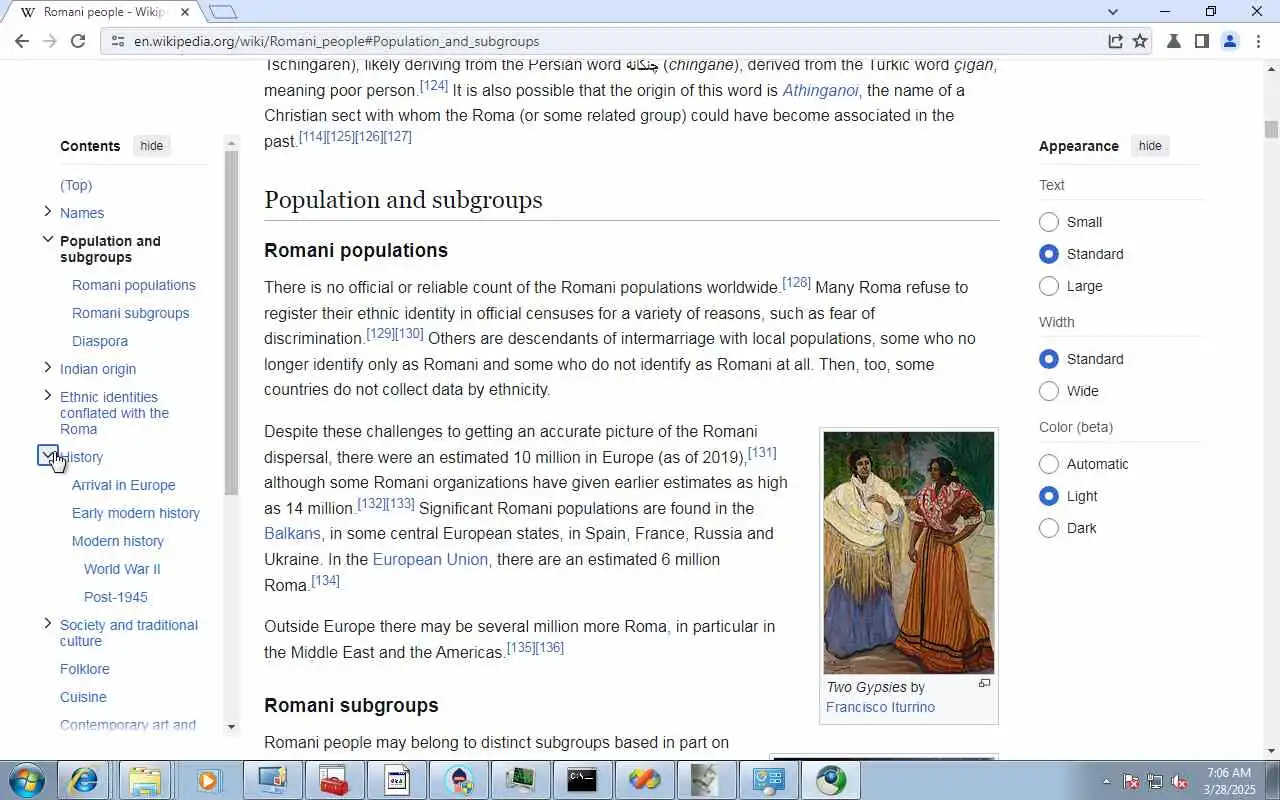1280x800 pixels.
Task: Go forward with the forward arrow
Action: click(50, 41)
